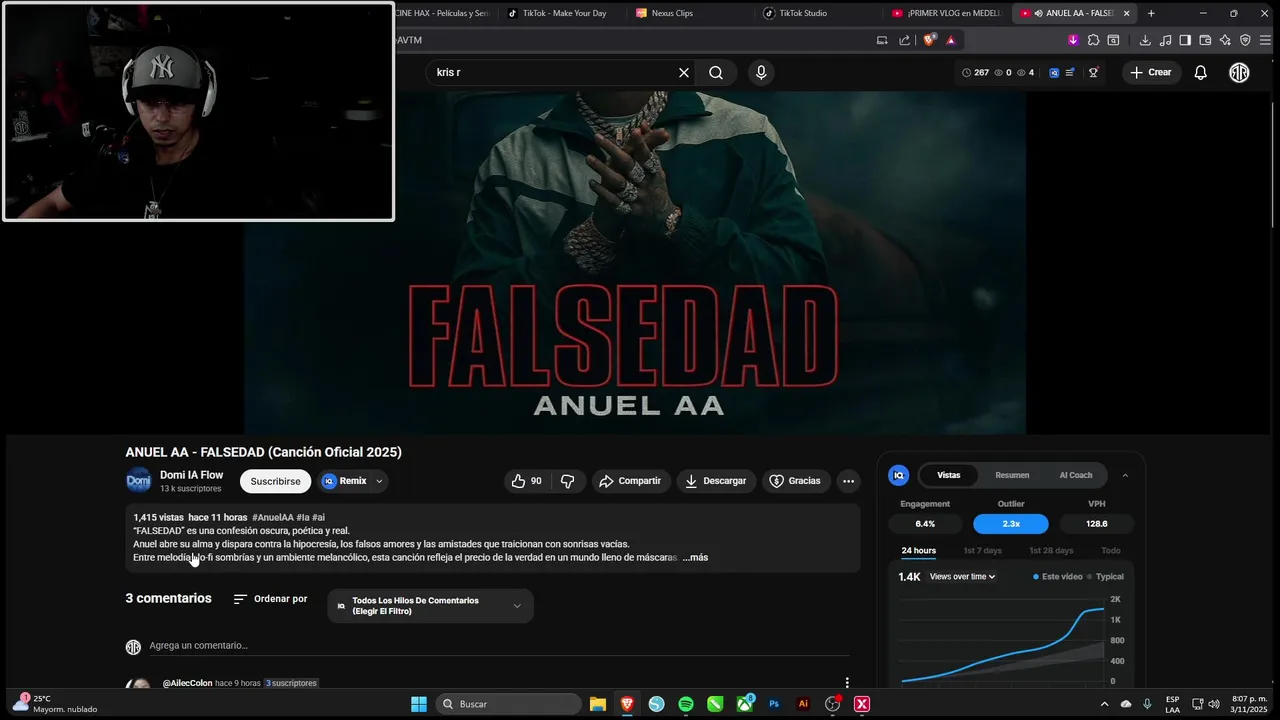Screen dimensions: 1280x720
Task: Click the Descargar button
Action: 715,481
